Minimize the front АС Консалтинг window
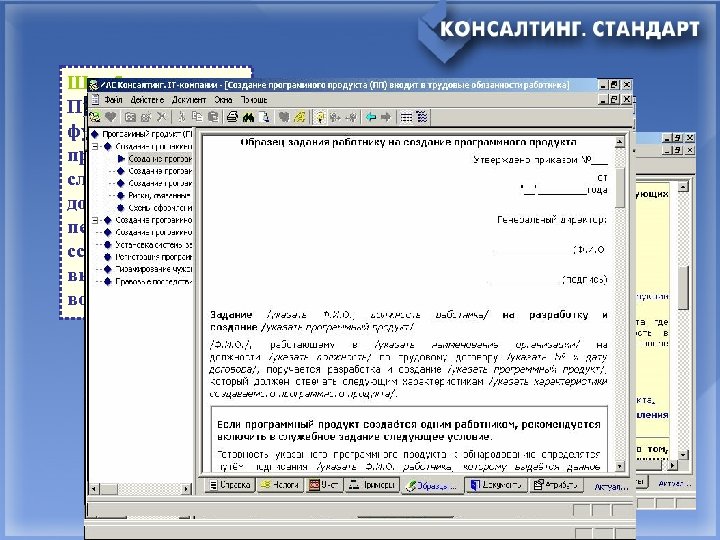This screenshot has height=540, width=720. click(x=604, y=84)
